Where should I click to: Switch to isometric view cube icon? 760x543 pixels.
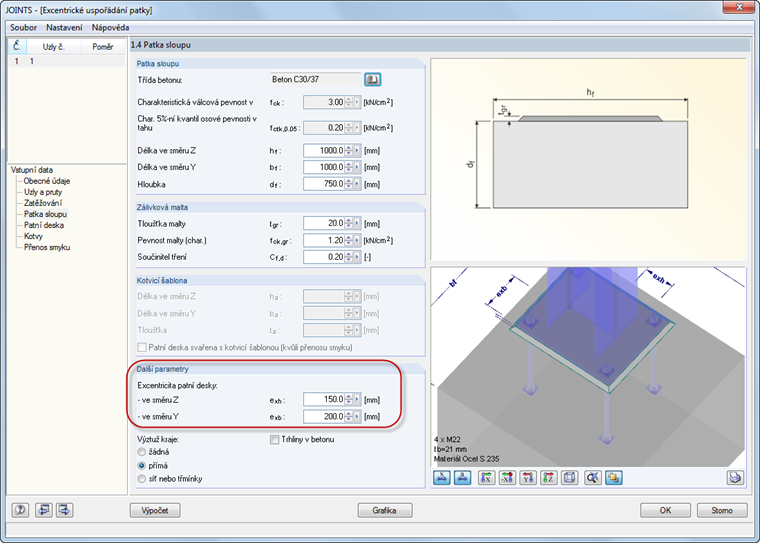click(570, 478)
